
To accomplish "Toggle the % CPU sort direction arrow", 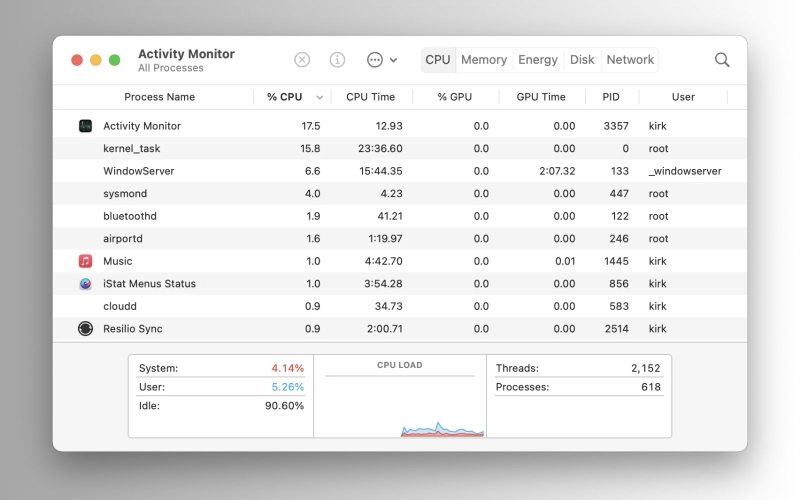I will 319,97.
